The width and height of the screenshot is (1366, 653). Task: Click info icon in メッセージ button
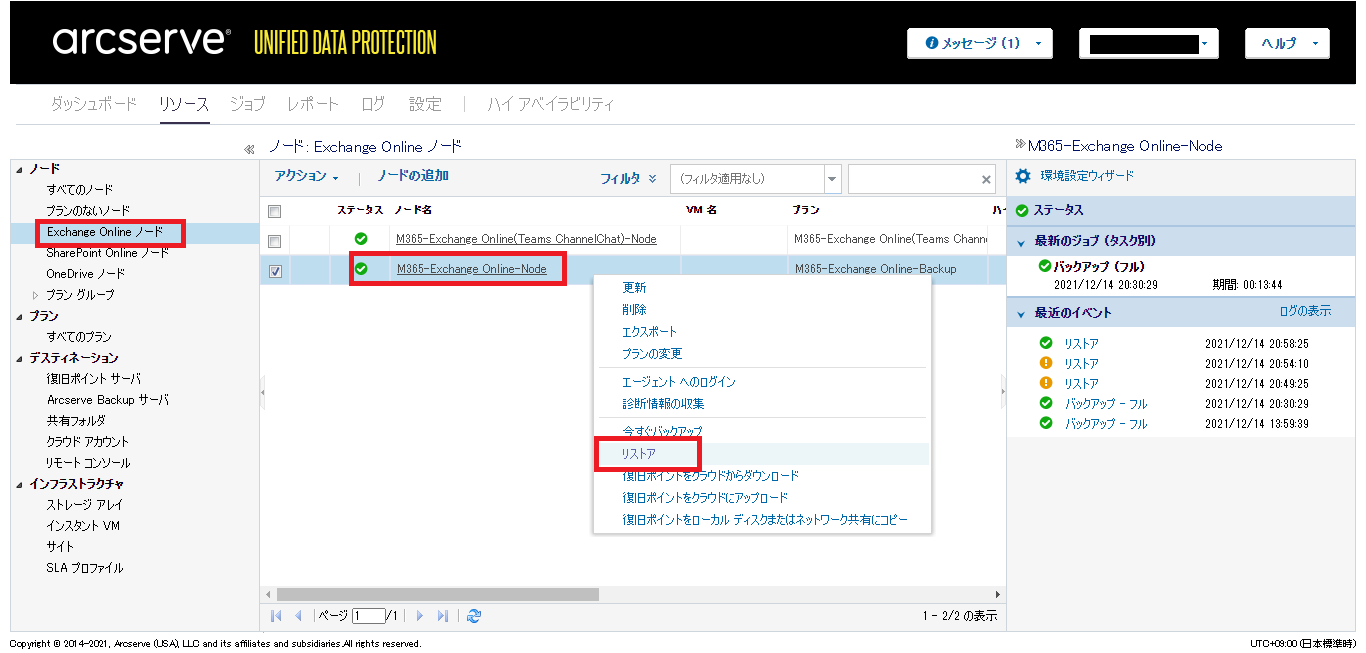[x=932, y=43]
